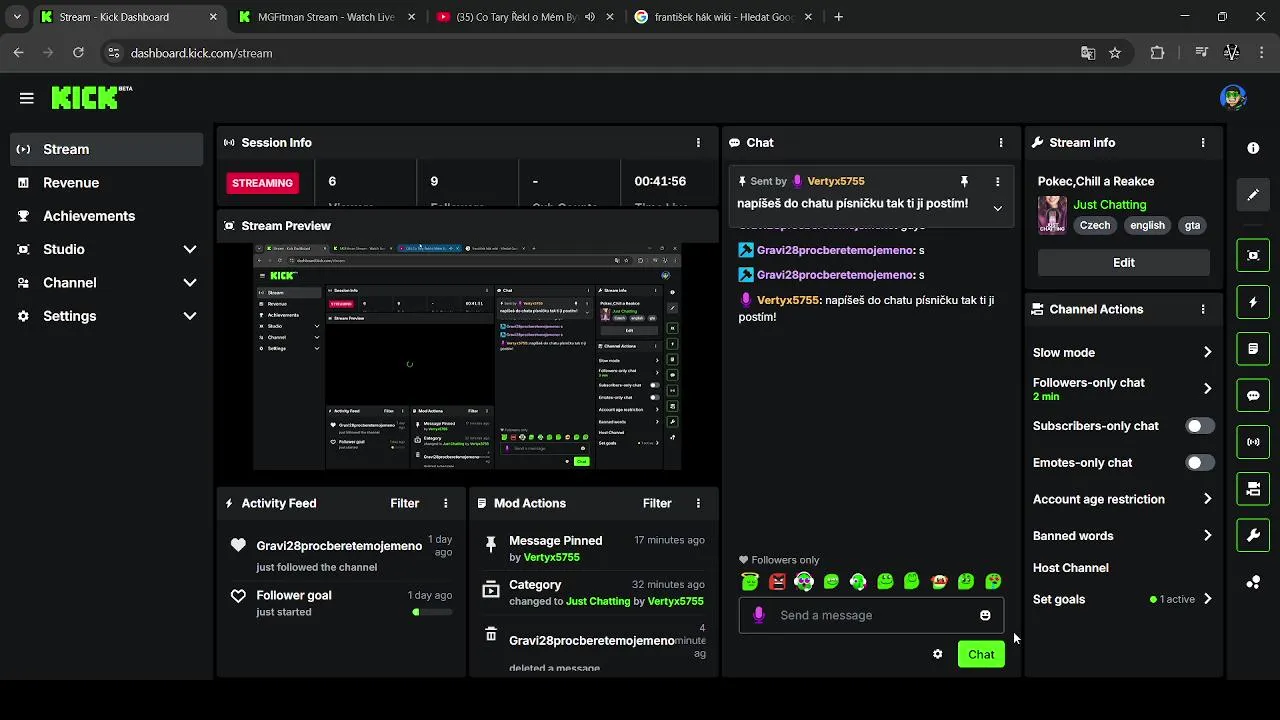Insert the crying heart-eyes green emote
The height and width of the screenshot is (720, 1280).
point(992,581)
